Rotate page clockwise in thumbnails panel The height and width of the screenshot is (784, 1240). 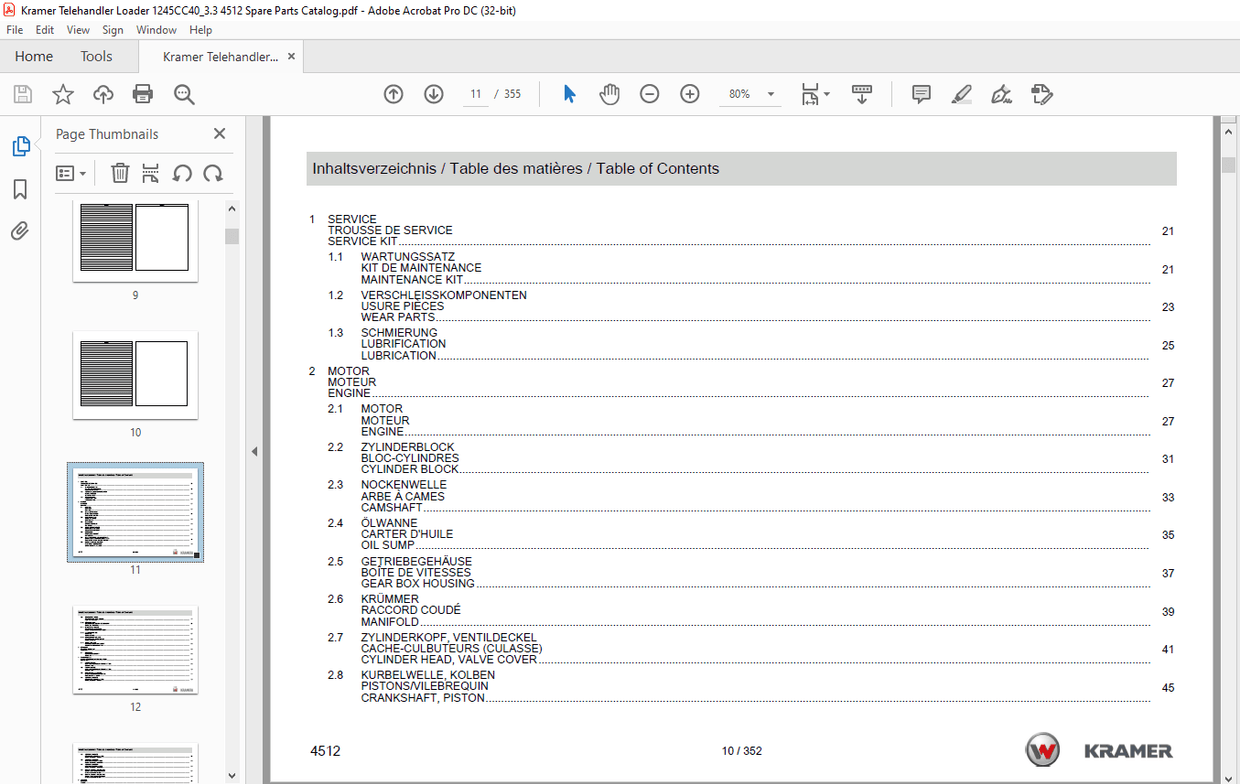click(x=213, y=173)
